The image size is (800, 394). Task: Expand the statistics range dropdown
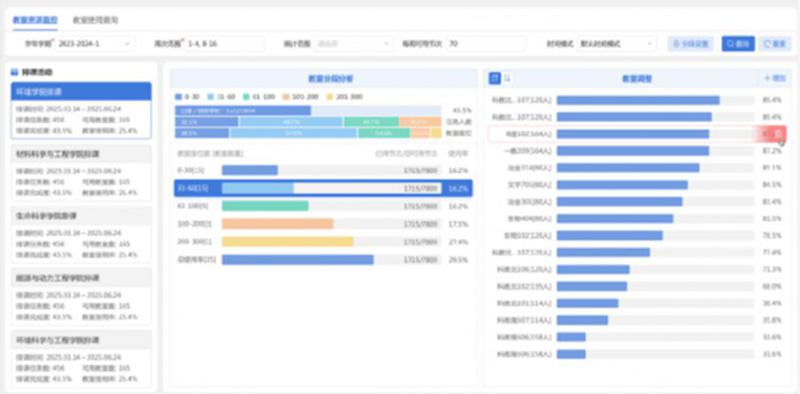(x=354, y=44)
